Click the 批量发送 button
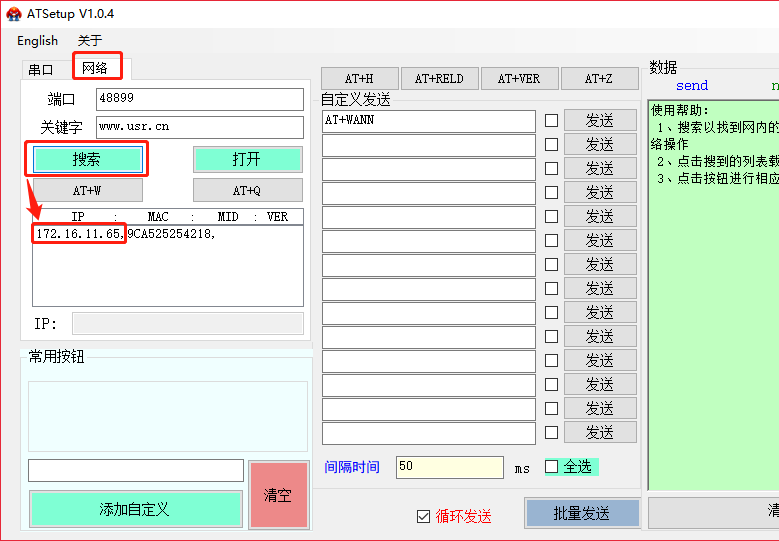 [x=582, y=513]
